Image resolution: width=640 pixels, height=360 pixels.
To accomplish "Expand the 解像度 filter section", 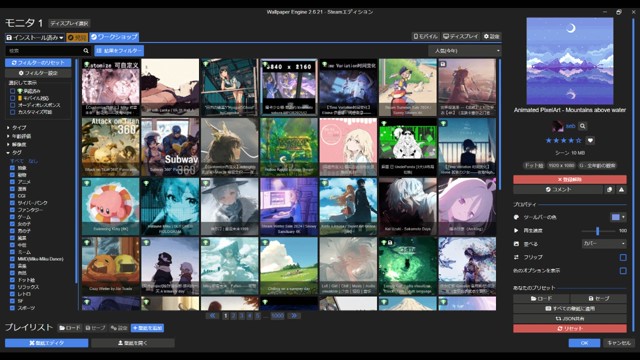I will coord(16,144).
